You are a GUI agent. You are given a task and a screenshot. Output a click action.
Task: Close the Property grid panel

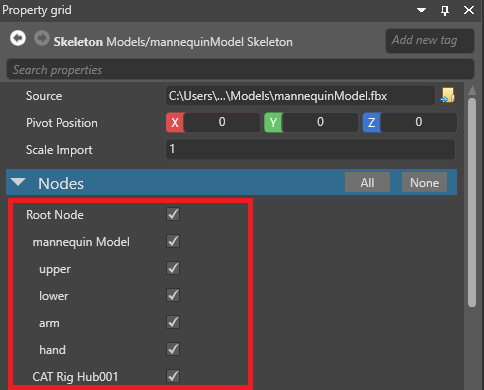(x=469, y=10)
